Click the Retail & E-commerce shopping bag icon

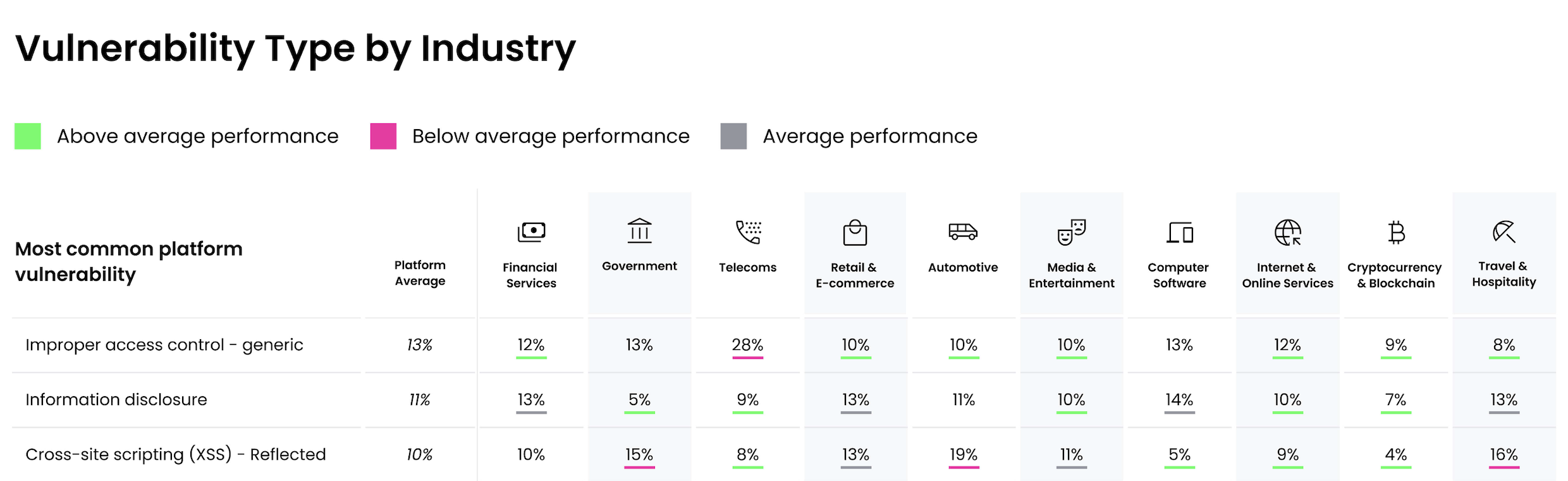tap(855, 232)
